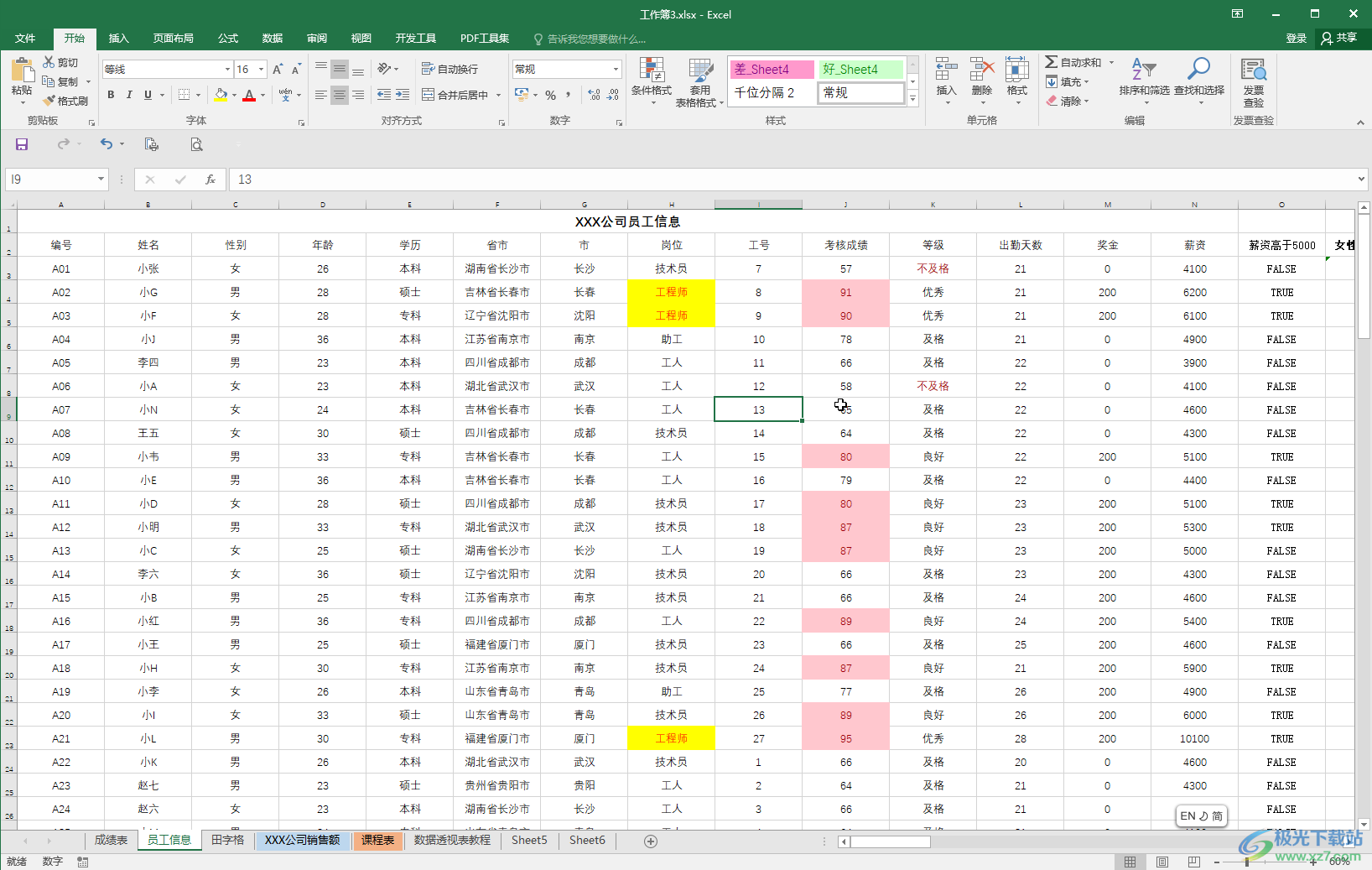
Task: Open the 课程表 sheet tab
Action: [x=378, y=841]
